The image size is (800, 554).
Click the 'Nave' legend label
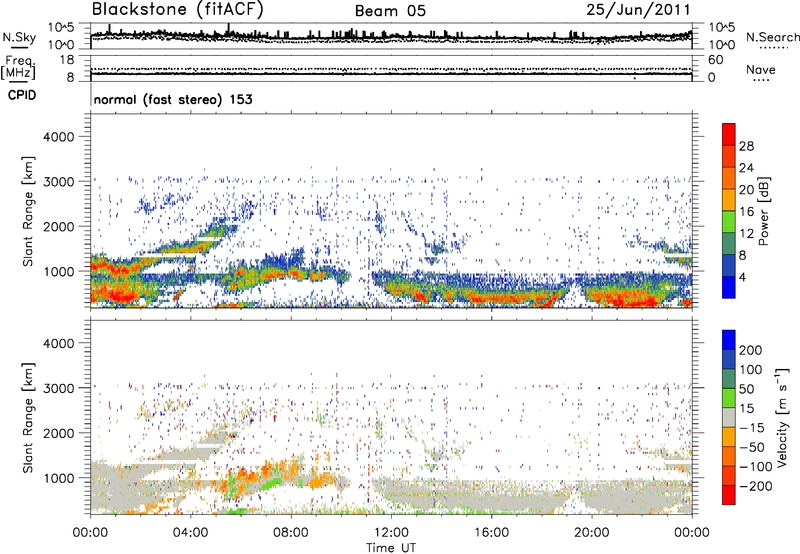(761, 69)
